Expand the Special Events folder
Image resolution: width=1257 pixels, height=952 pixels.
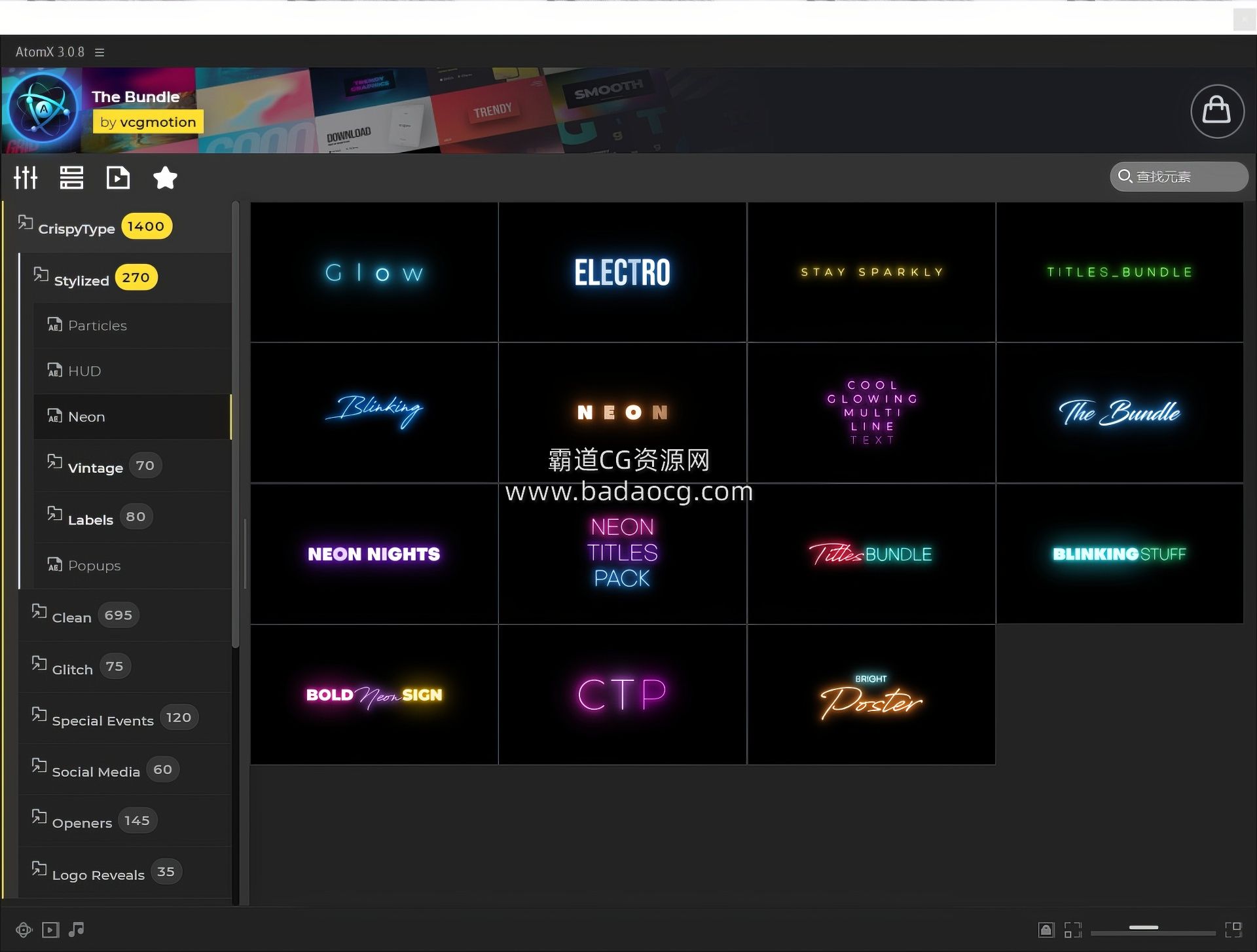coord(125,718)
